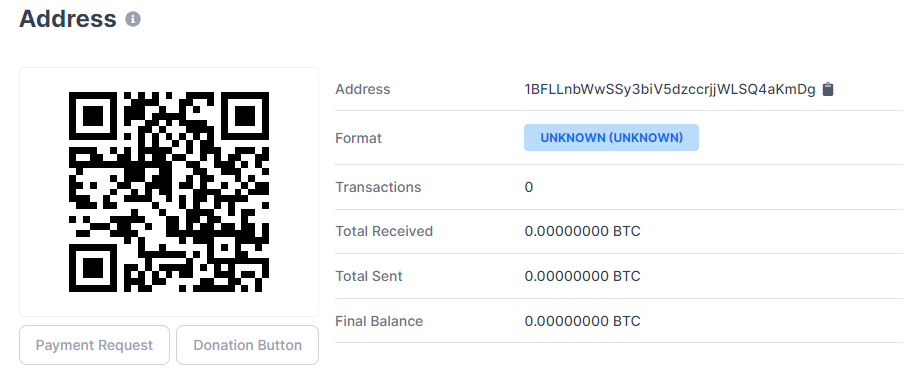
Task: Click the UNKNOWN (UNKNOWN) format badge
Action: 611,138
